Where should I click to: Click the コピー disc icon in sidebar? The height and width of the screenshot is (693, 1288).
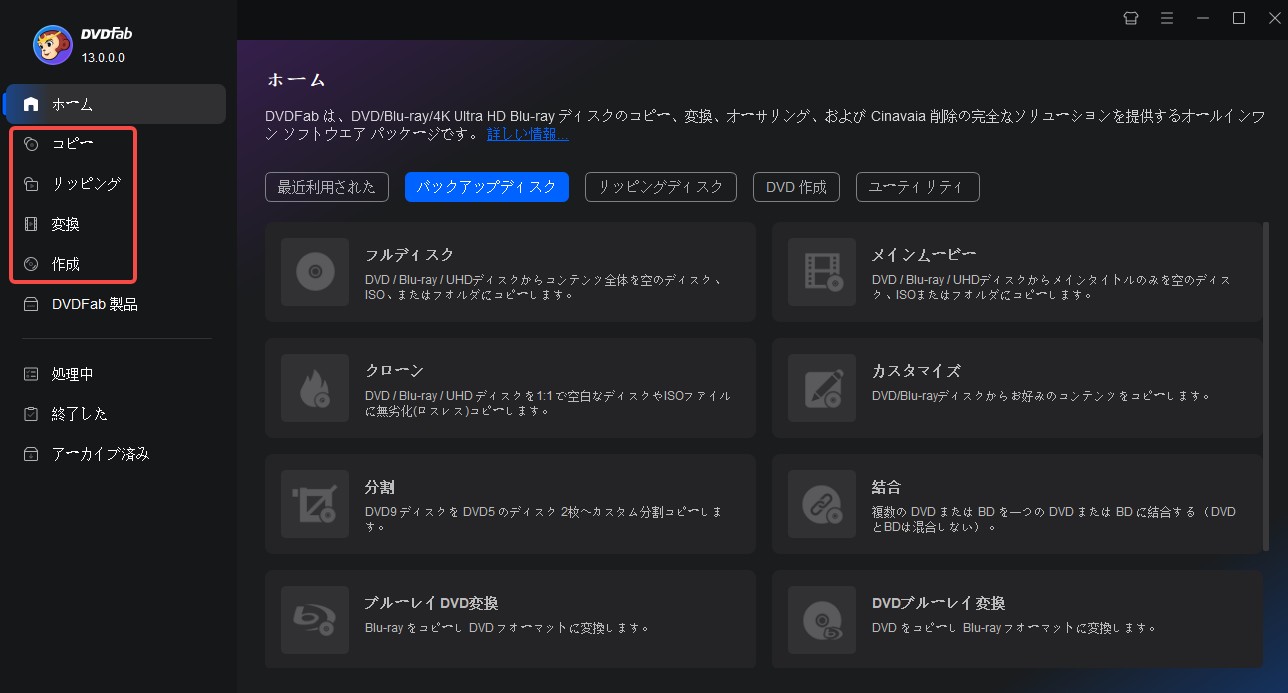tap(31, 144)
